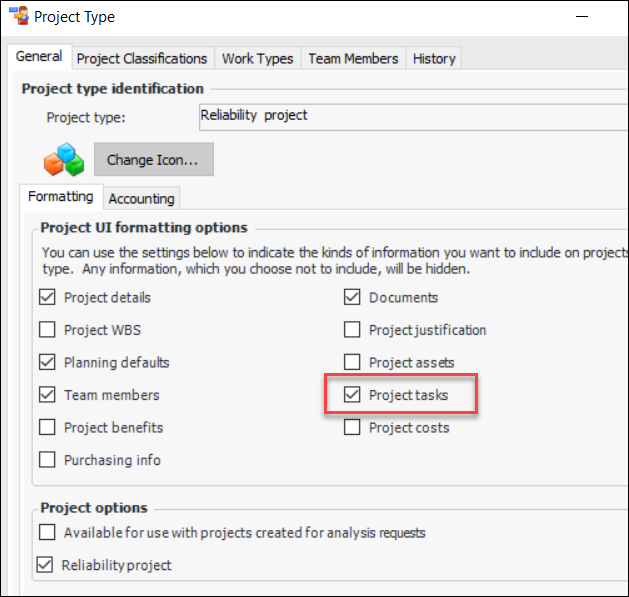Check the Project assets checkbox
This screenshot has width=629, height=597.
[x=352, y=362]
